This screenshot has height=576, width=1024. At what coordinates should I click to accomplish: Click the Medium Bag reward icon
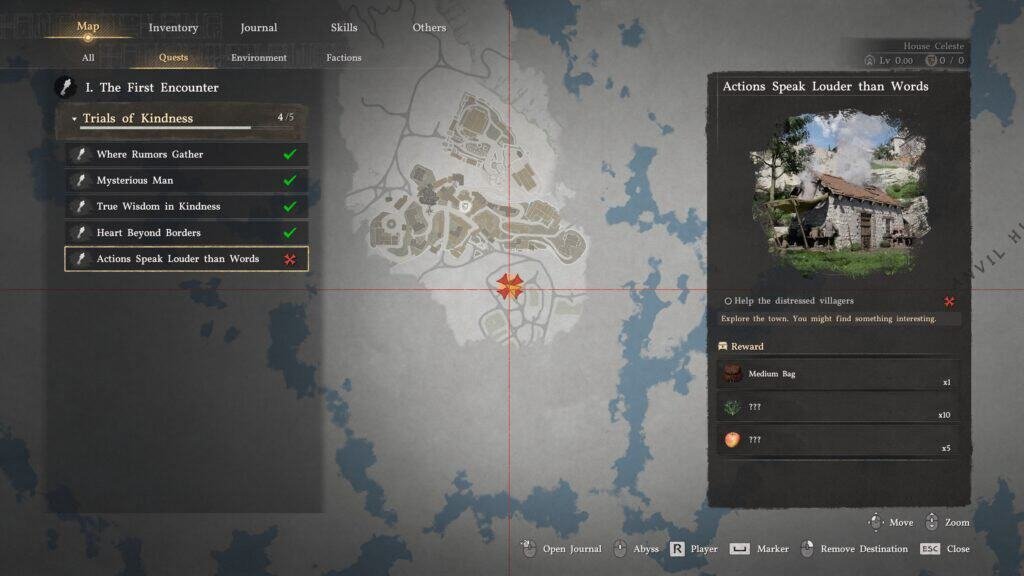(732, 375)
